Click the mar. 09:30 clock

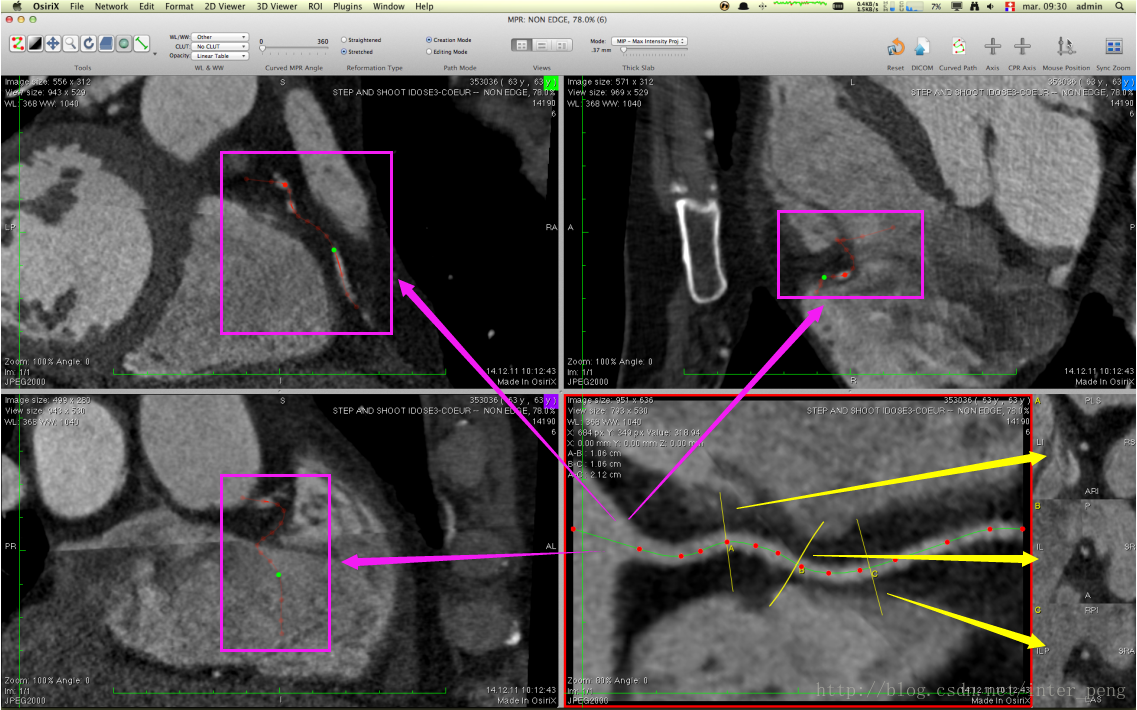tap(1044, 7)
